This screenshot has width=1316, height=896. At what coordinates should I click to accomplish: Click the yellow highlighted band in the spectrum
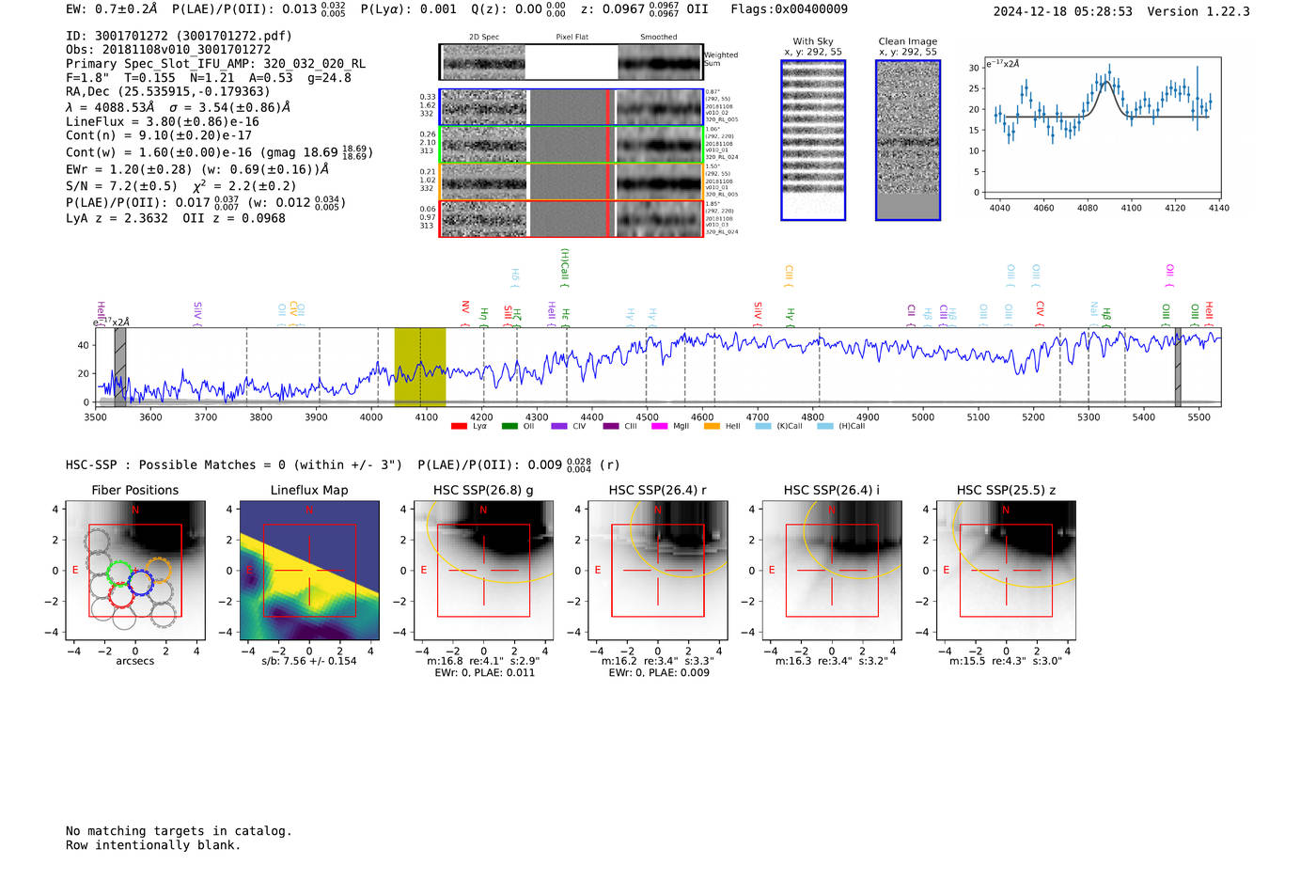coord(420,367)
